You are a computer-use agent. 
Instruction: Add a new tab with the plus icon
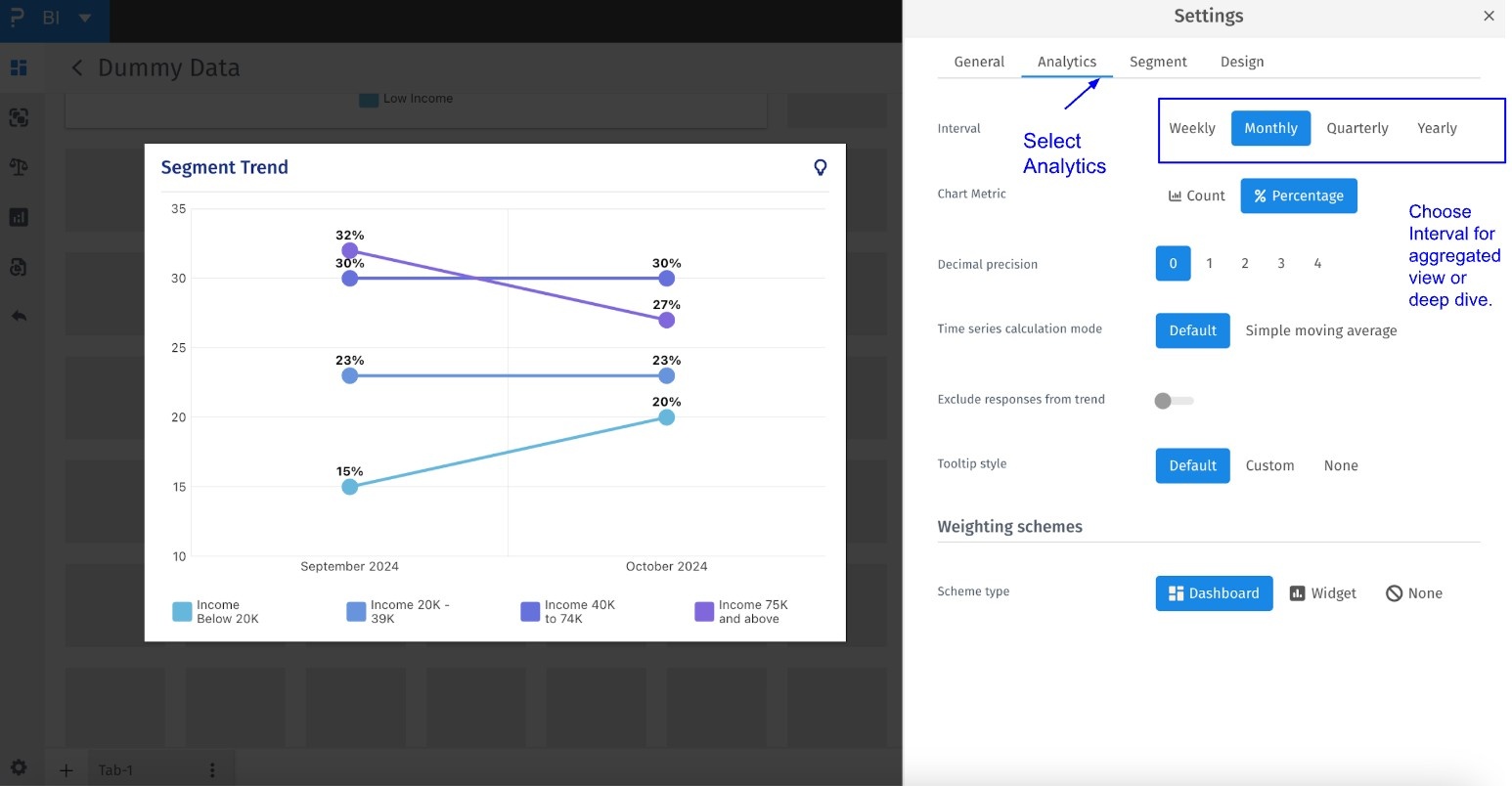point(67,770)
